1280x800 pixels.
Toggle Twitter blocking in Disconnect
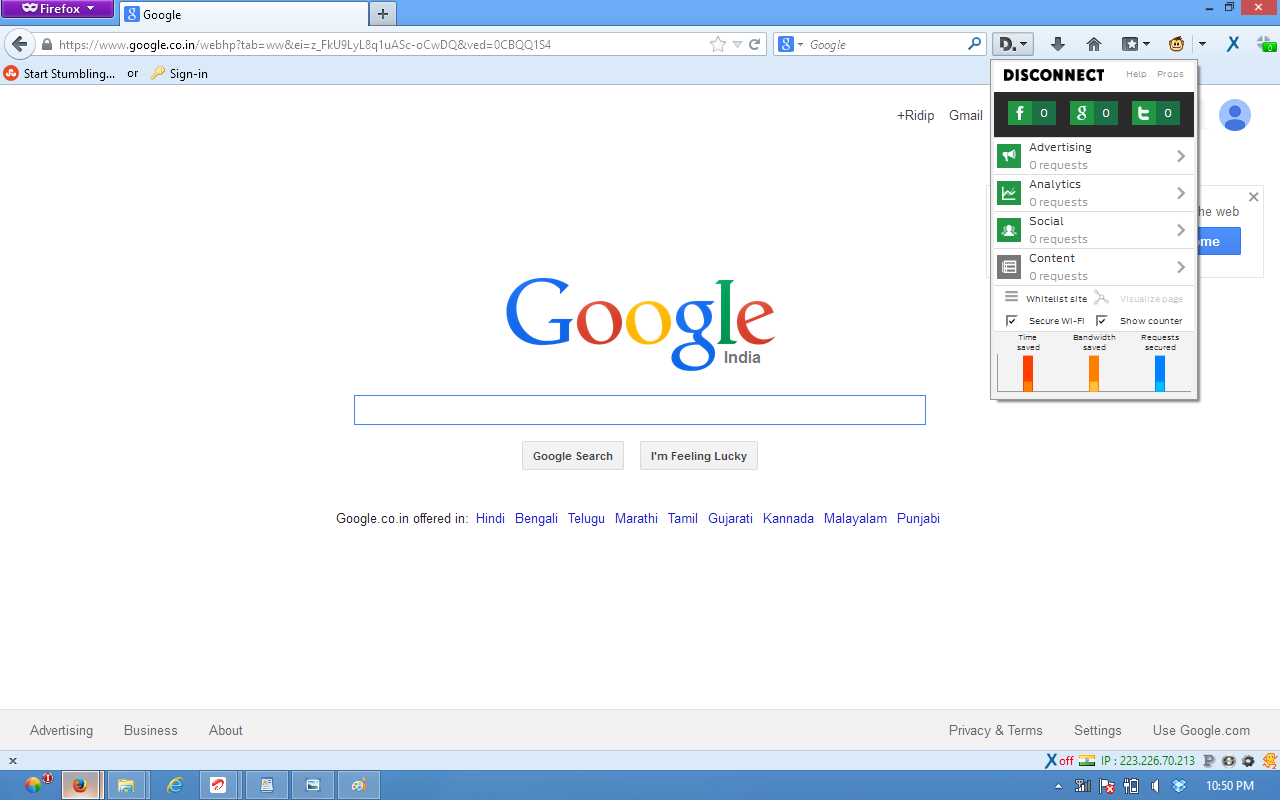pos(1155,113)
